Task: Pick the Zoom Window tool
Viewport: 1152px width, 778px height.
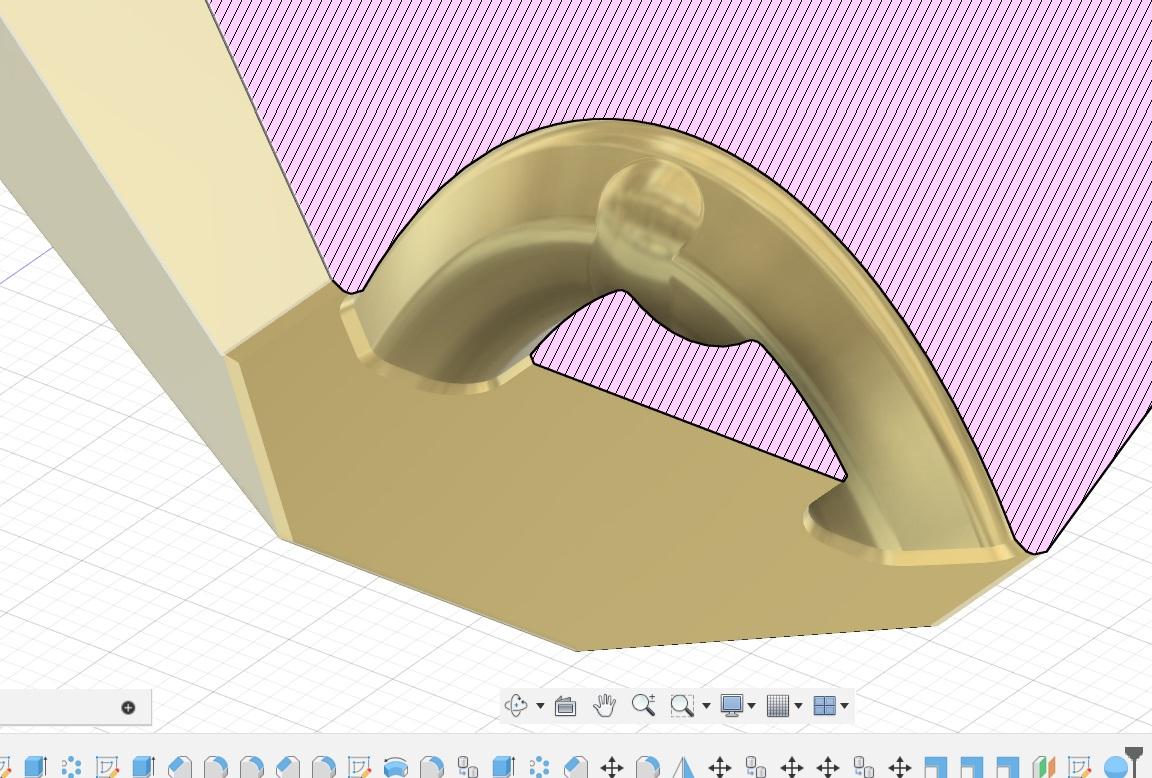Action: [682, 705]
